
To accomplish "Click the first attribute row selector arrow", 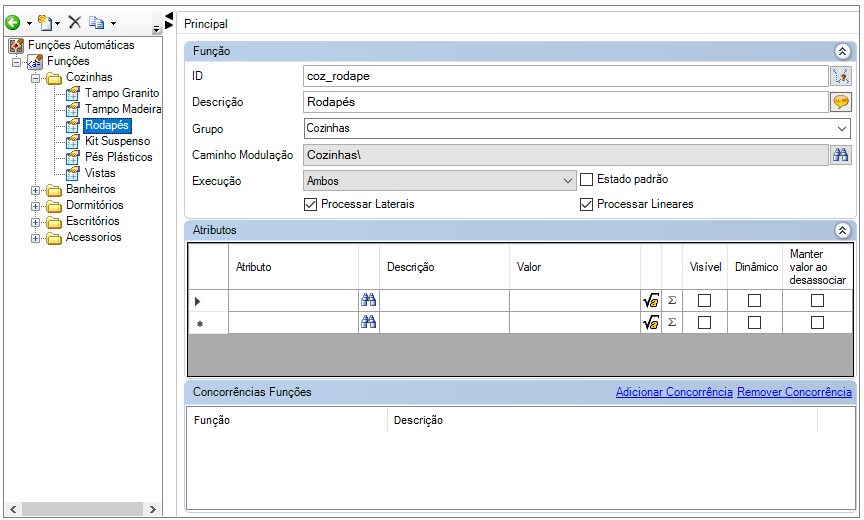I will point(198,301).
